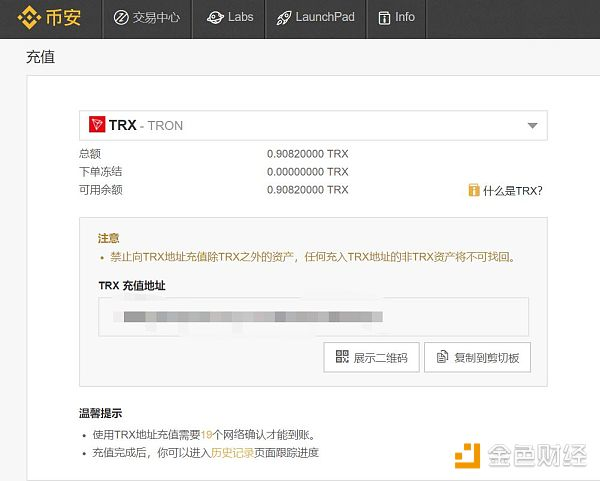Click the 19 confirmations number
Viewport: 600px width, 481px height.
coord(206,435)
